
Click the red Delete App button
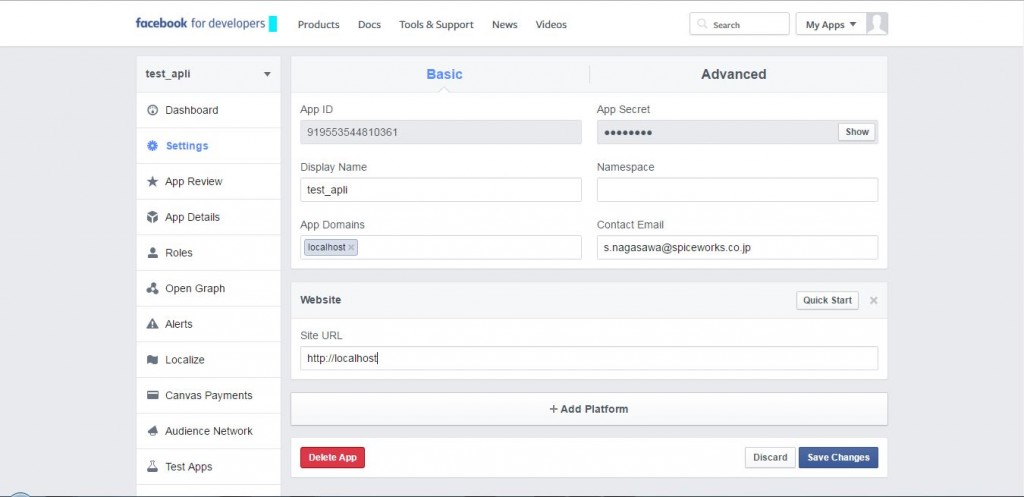point(332,457)
